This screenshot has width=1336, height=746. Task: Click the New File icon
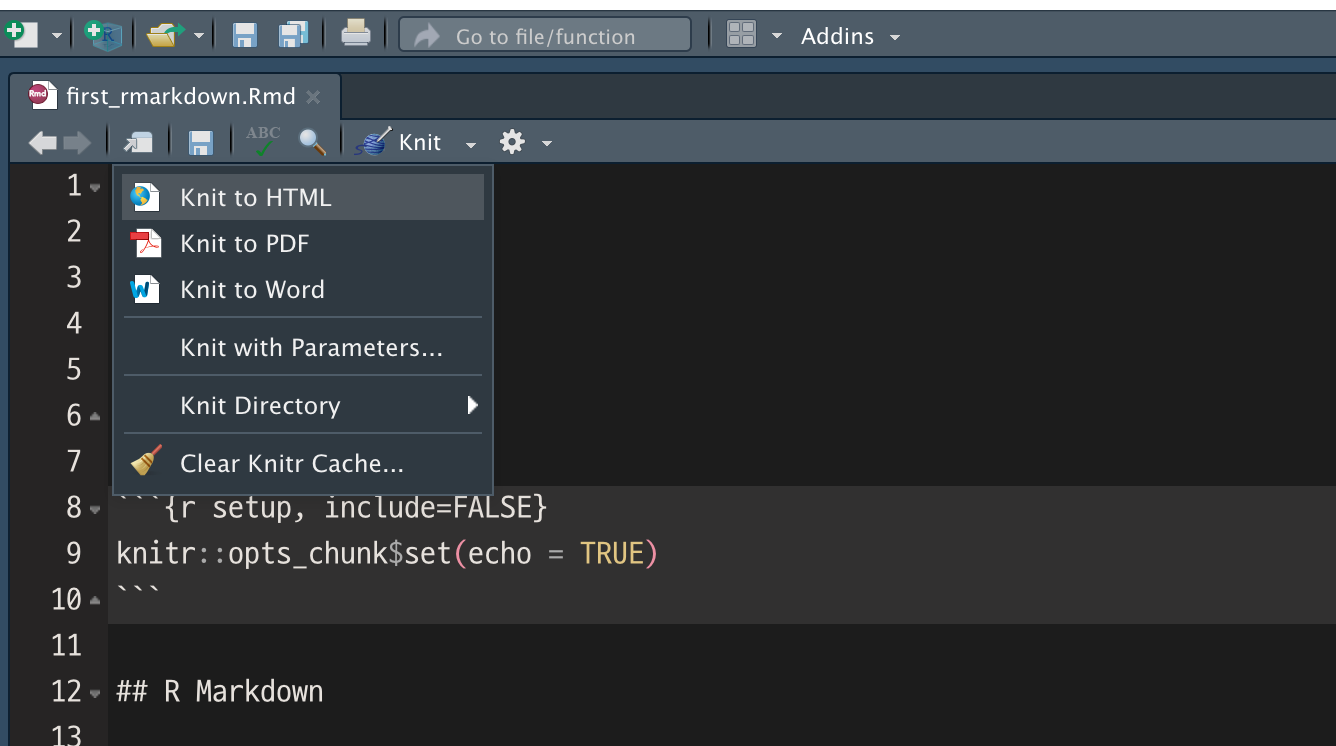point(20,35)
